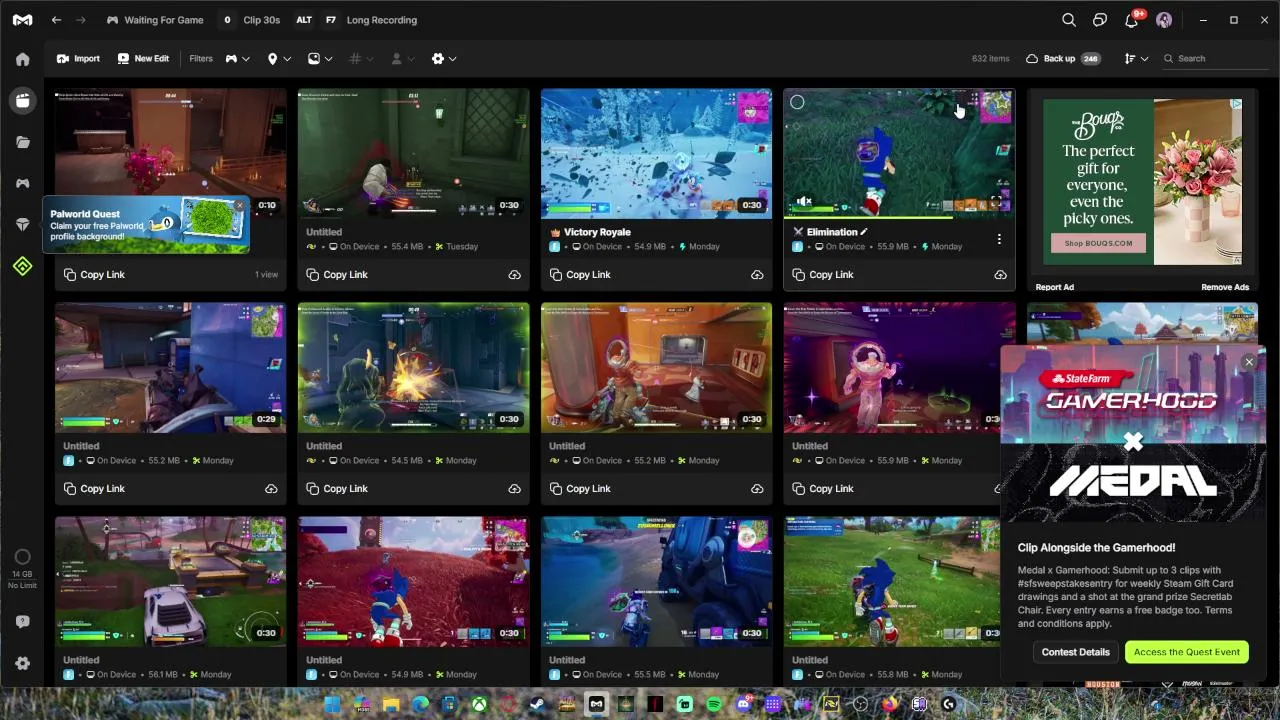Viewport: 1280px width, 720px height.
Task: Close the Gamerhood quest popup
Action: (1249, 362)
